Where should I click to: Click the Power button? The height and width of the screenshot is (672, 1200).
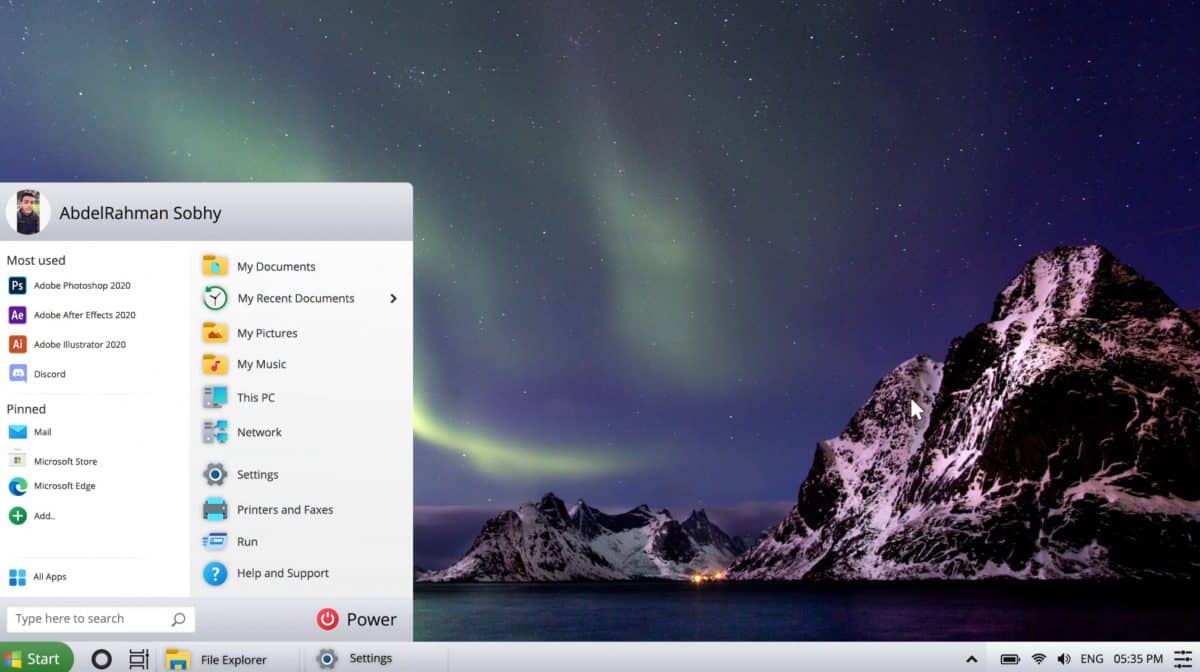357,619
